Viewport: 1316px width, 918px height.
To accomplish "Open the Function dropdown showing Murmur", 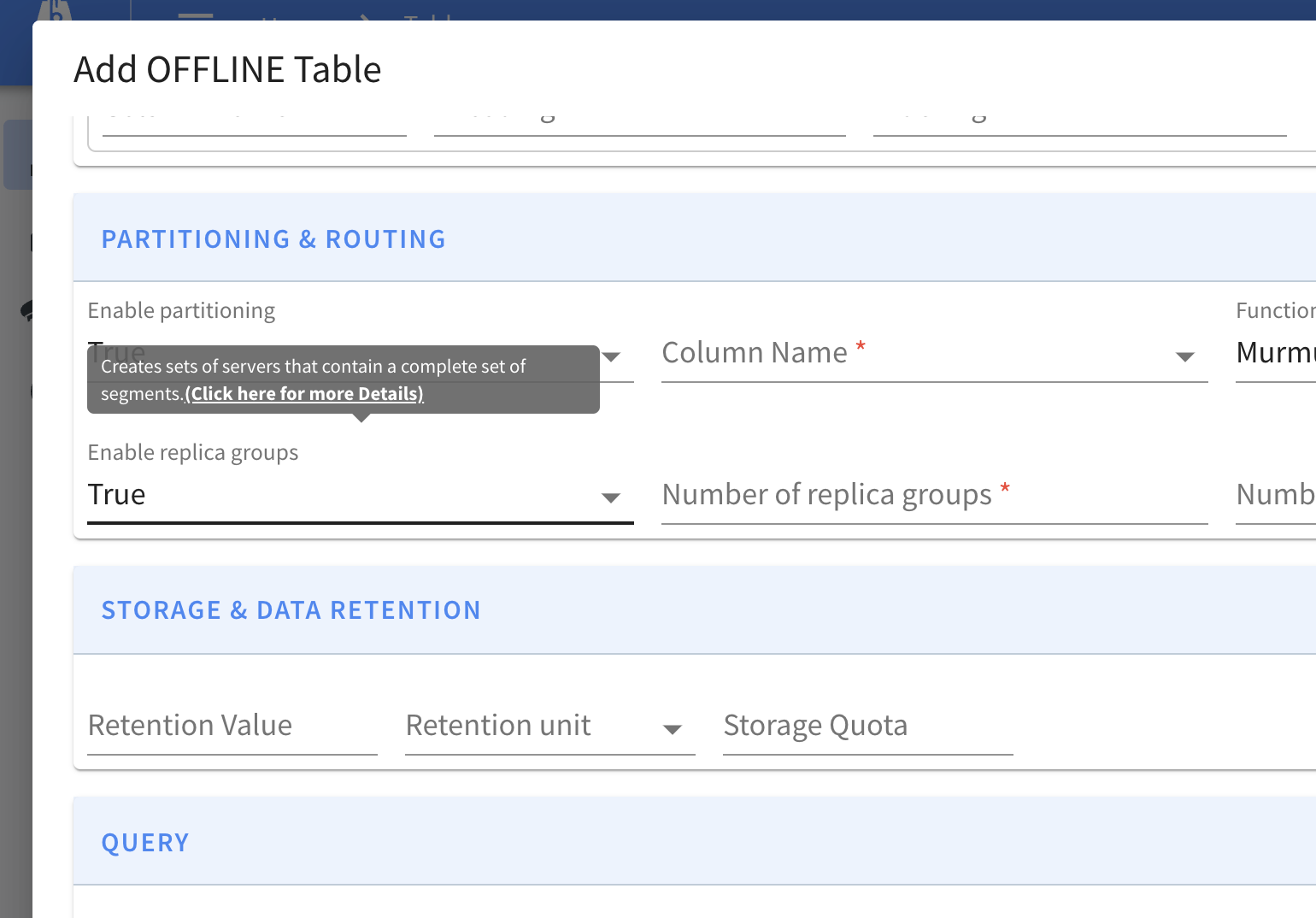I will [1275, 353].
